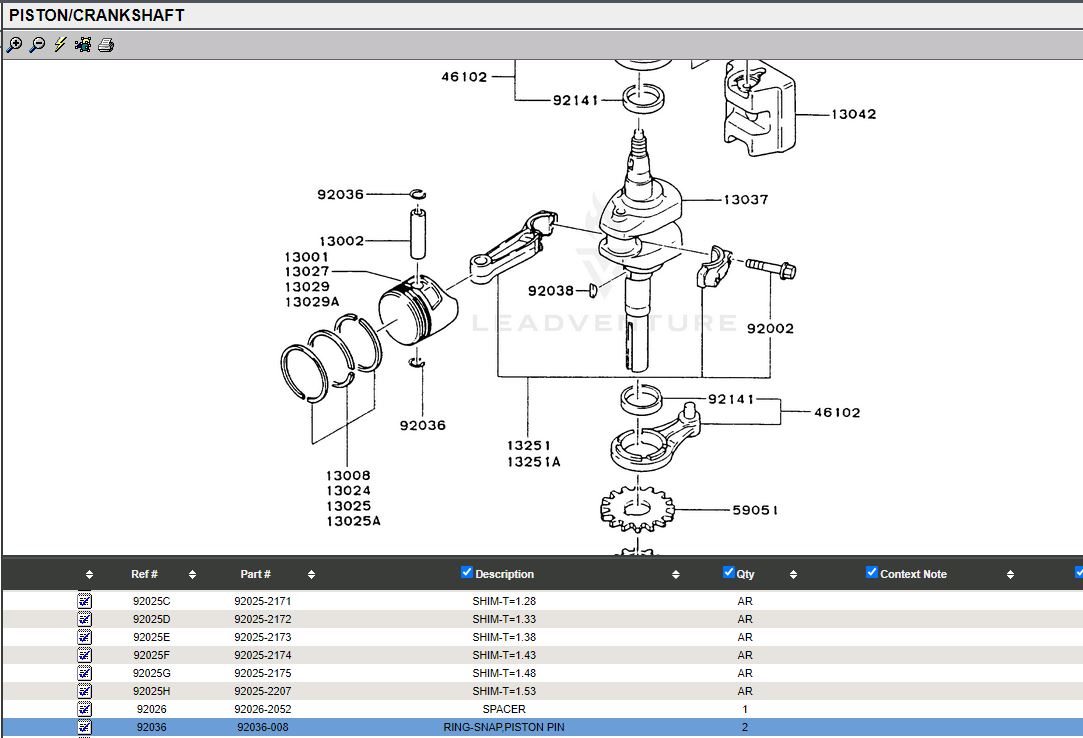Click the 13037 crankshaft label in diagram
Image resolution: width=1083 pixels, height=738 pixels.
(x=746, y=200)
